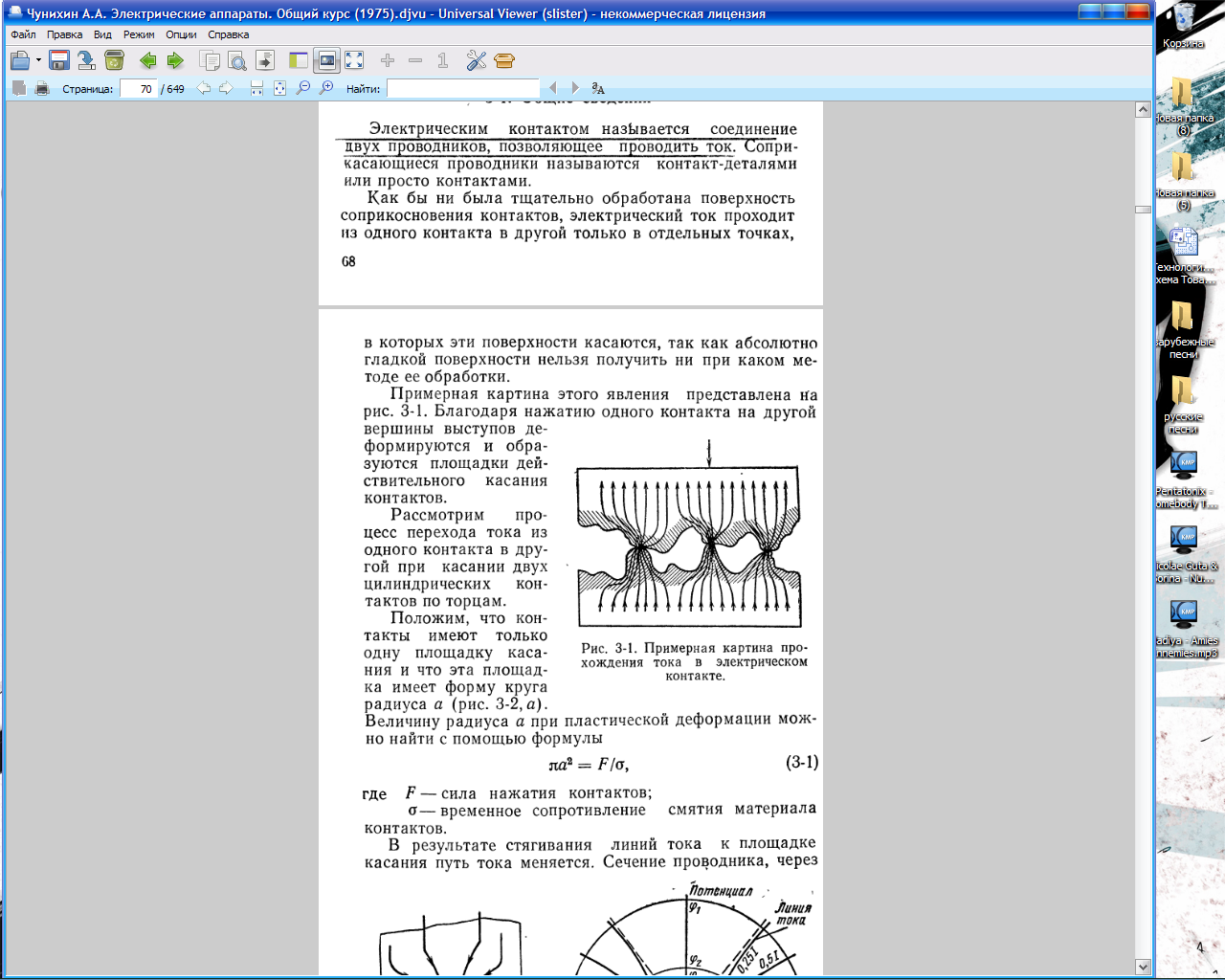The image size is (1225, 980).
Task: Find previous match with left triangle
Action: pyautogui.click(x=552, y=88)
